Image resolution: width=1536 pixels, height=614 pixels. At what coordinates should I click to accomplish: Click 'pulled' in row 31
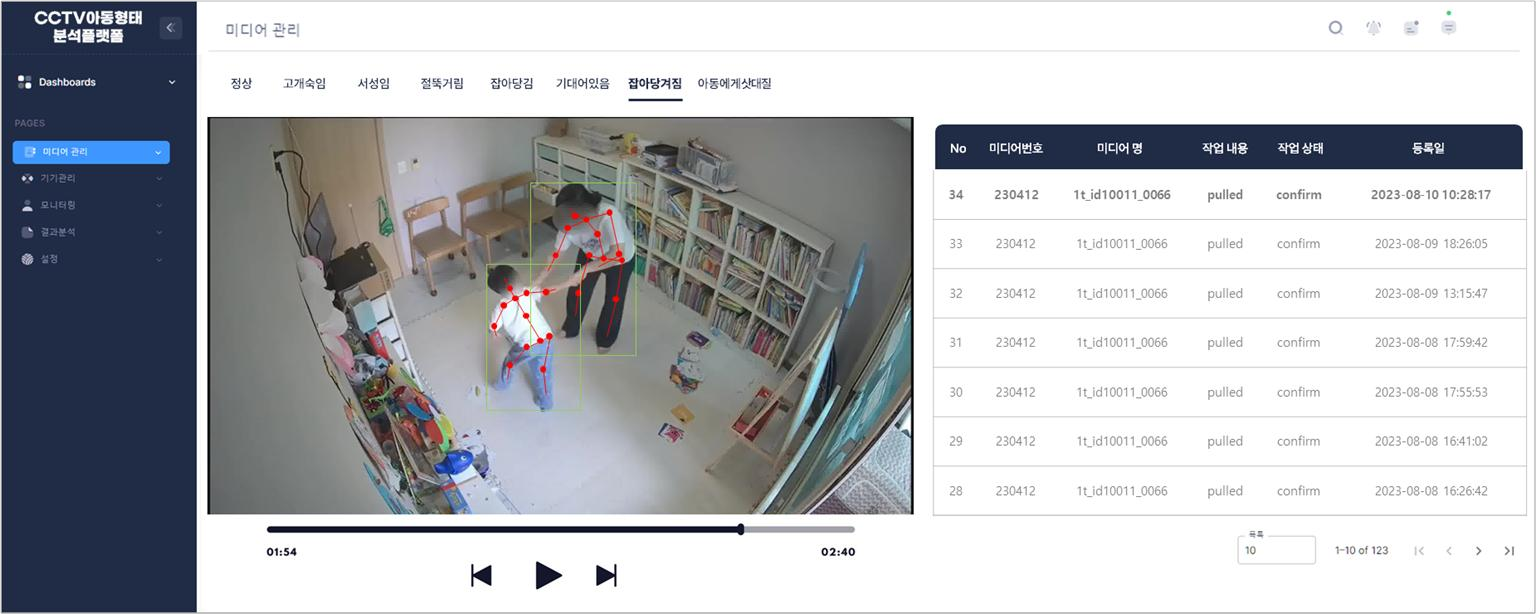pos(1225,343)
